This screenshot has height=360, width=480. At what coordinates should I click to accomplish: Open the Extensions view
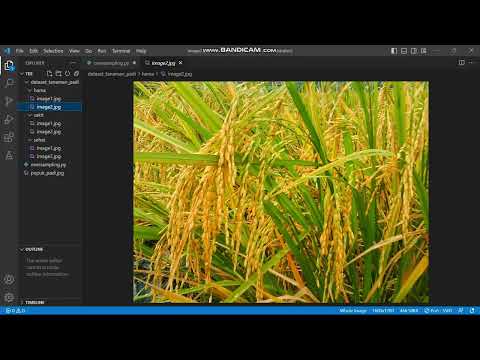9,137
